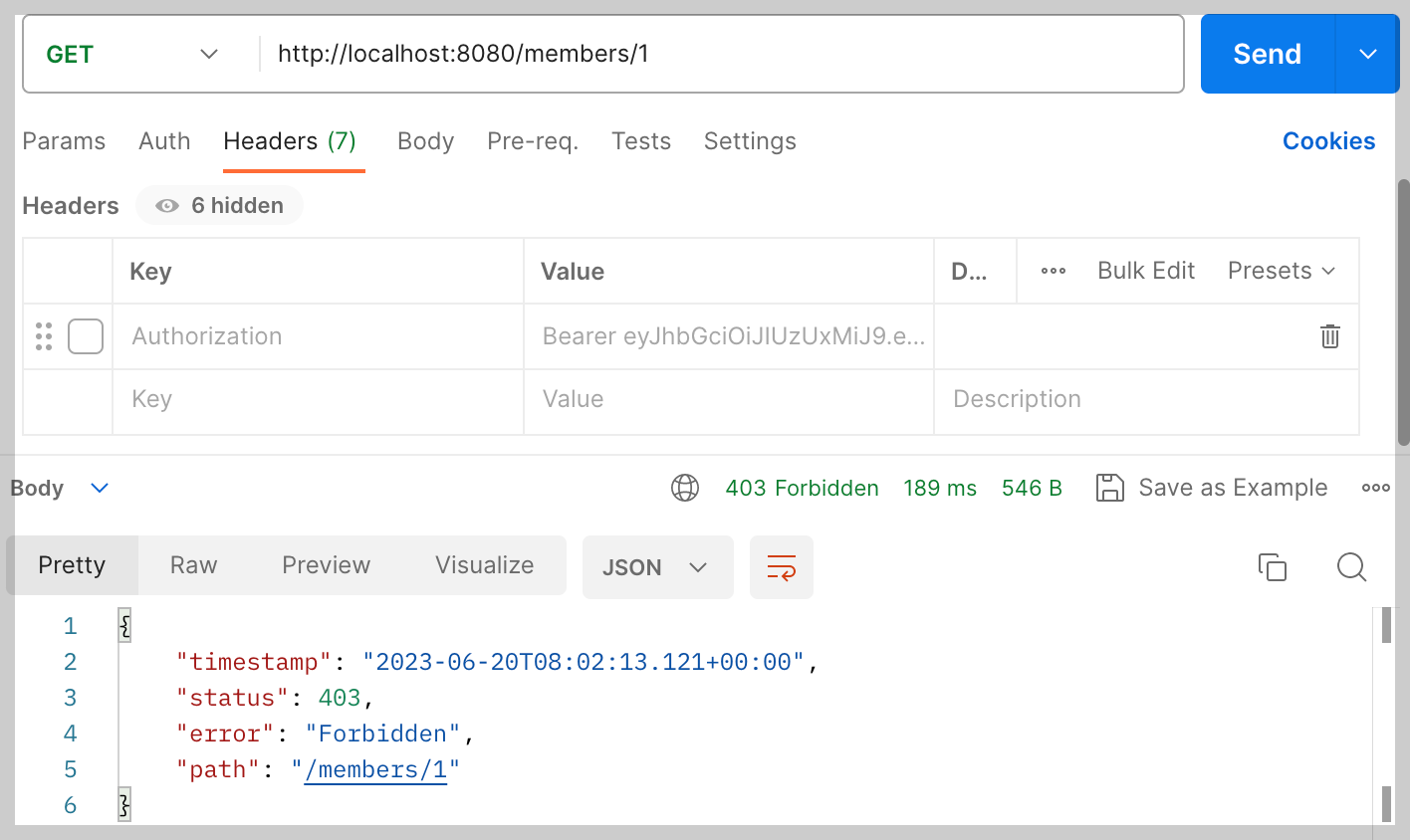Open the GET method dropdown

coord(132,54)
